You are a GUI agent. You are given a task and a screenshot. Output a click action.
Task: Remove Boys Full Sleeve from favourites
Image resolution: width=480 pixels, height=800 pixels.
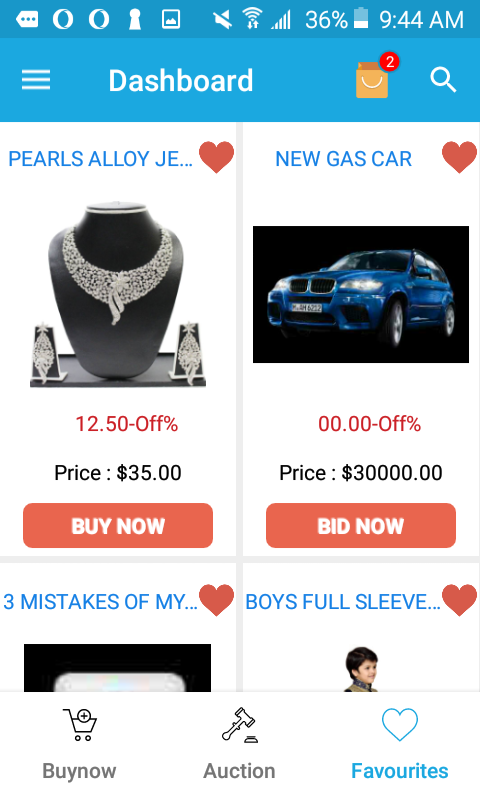[x=459, y=600]
